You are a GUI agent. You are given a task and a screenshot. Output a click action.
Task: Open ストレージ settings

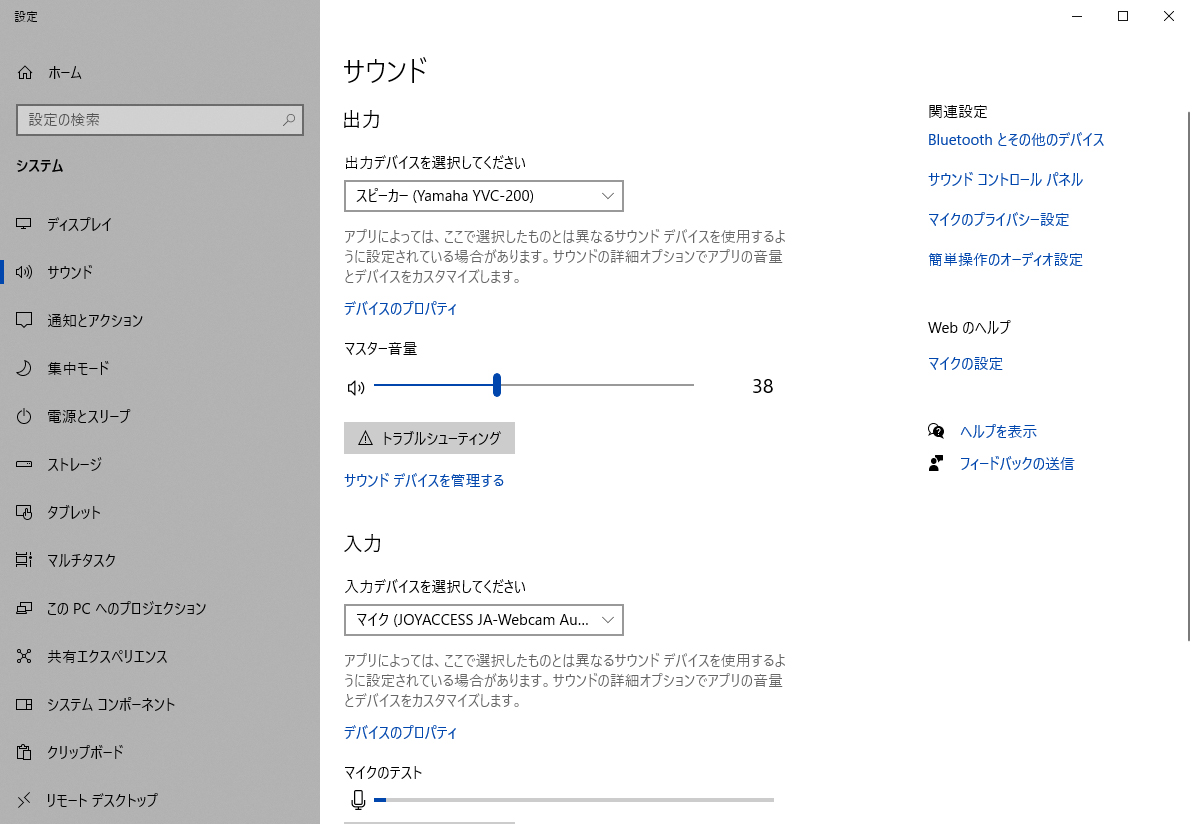click(74, 464)
